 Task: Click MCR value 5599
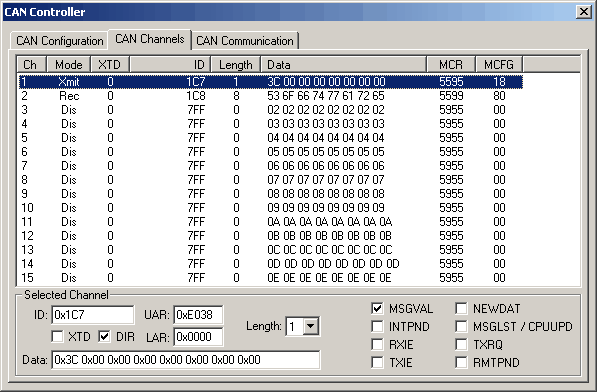451,96
